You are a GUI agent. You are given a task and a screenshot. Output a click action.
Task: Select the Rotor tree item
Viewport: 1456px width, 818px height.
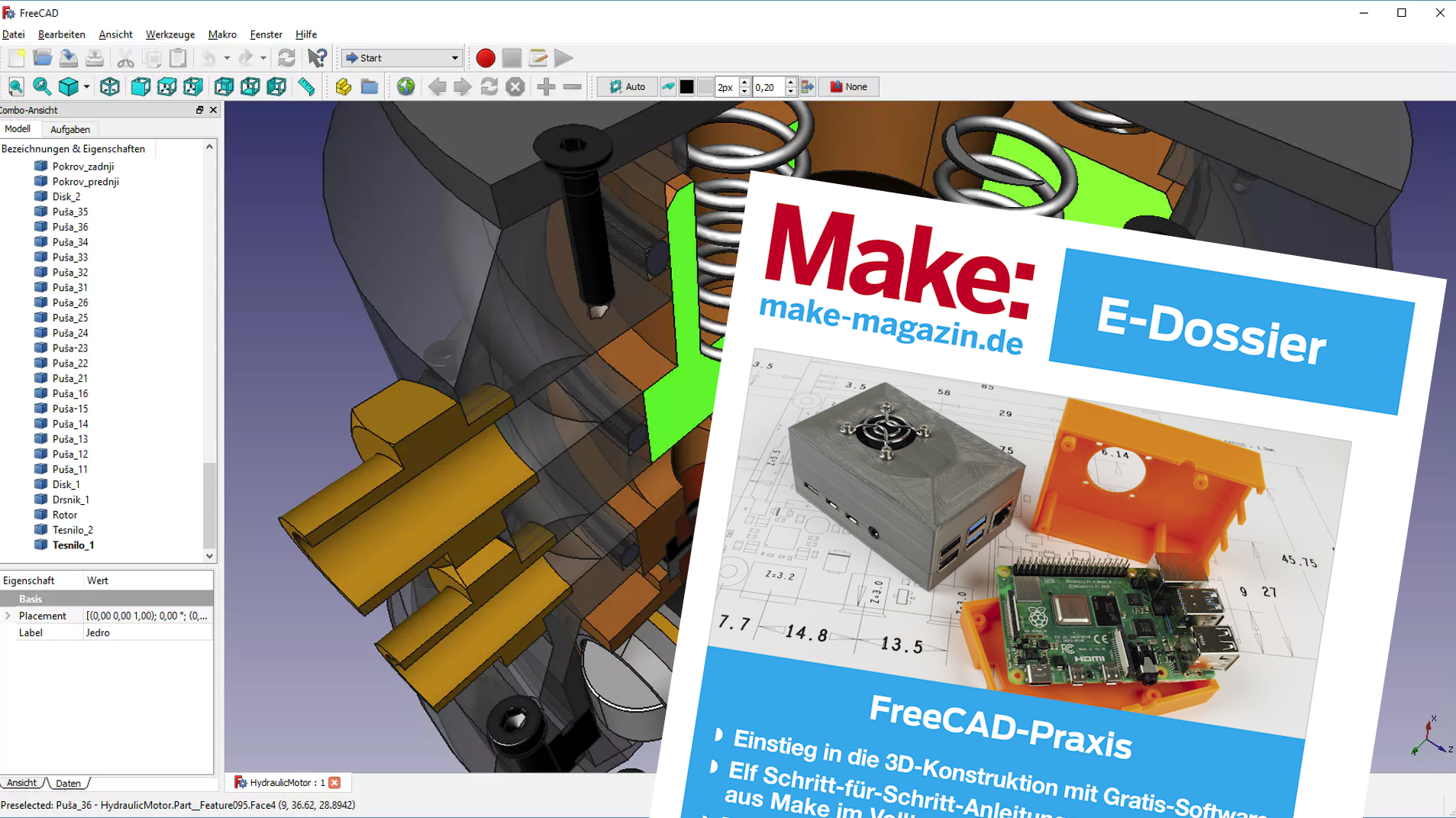tap(65, 515)
